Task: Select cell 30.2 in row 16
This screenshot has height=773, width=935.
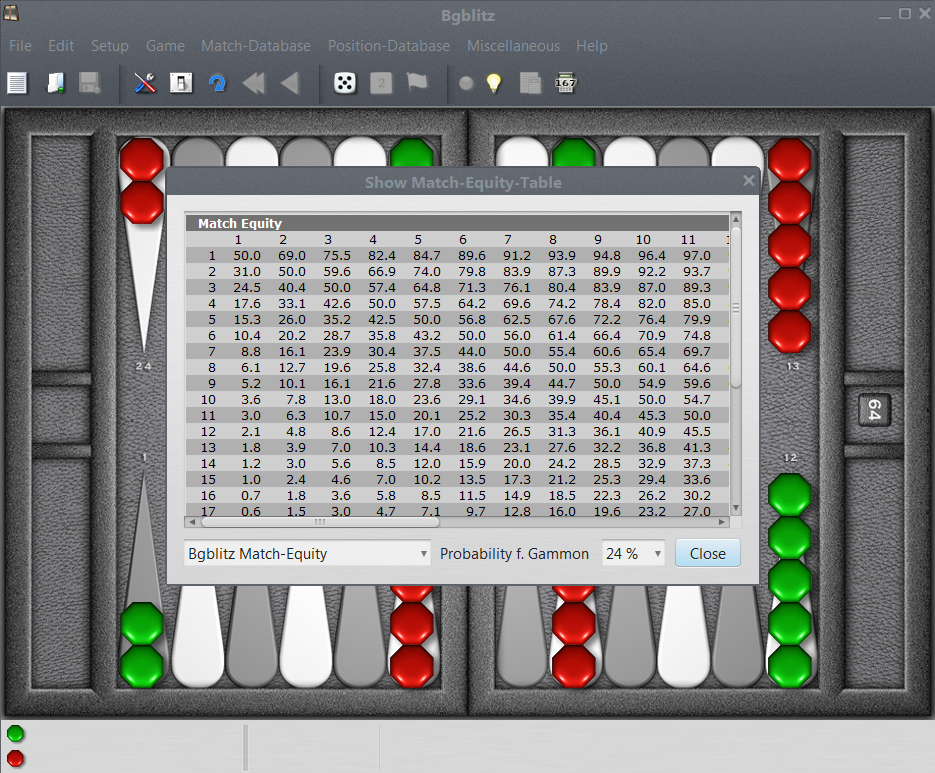Action: (x=696, y=496)
